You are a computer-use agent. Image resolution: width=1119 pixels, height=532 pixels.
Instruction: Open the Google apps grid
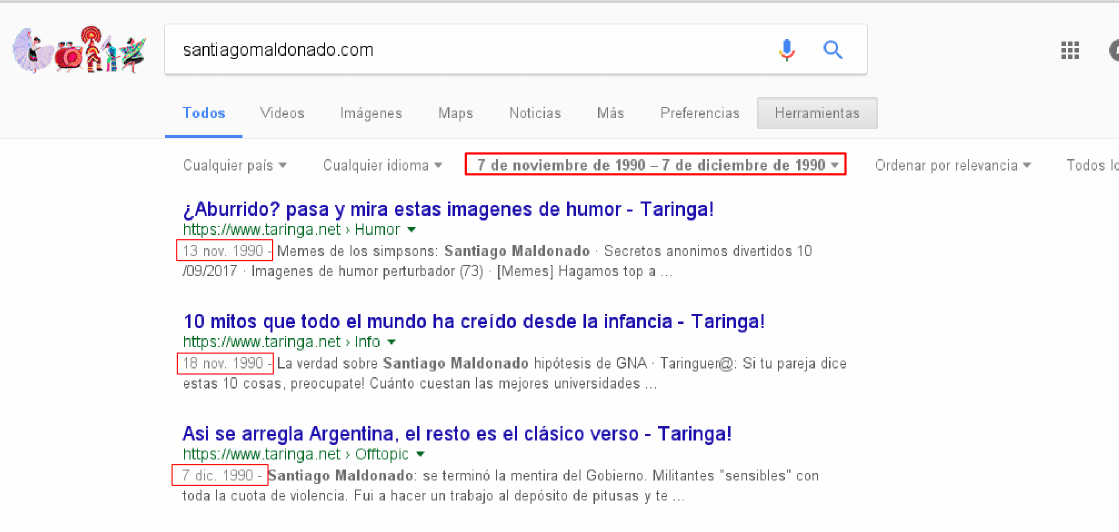pos(1070,51)
